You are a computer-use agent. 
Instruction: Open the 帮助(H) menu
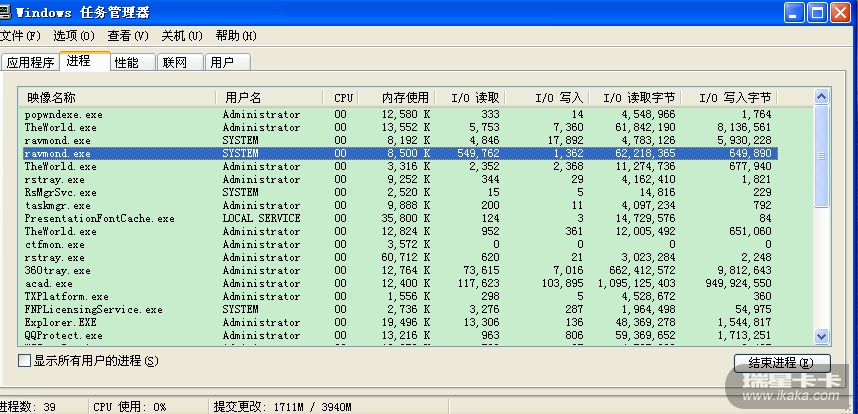[x=236, y=36]
